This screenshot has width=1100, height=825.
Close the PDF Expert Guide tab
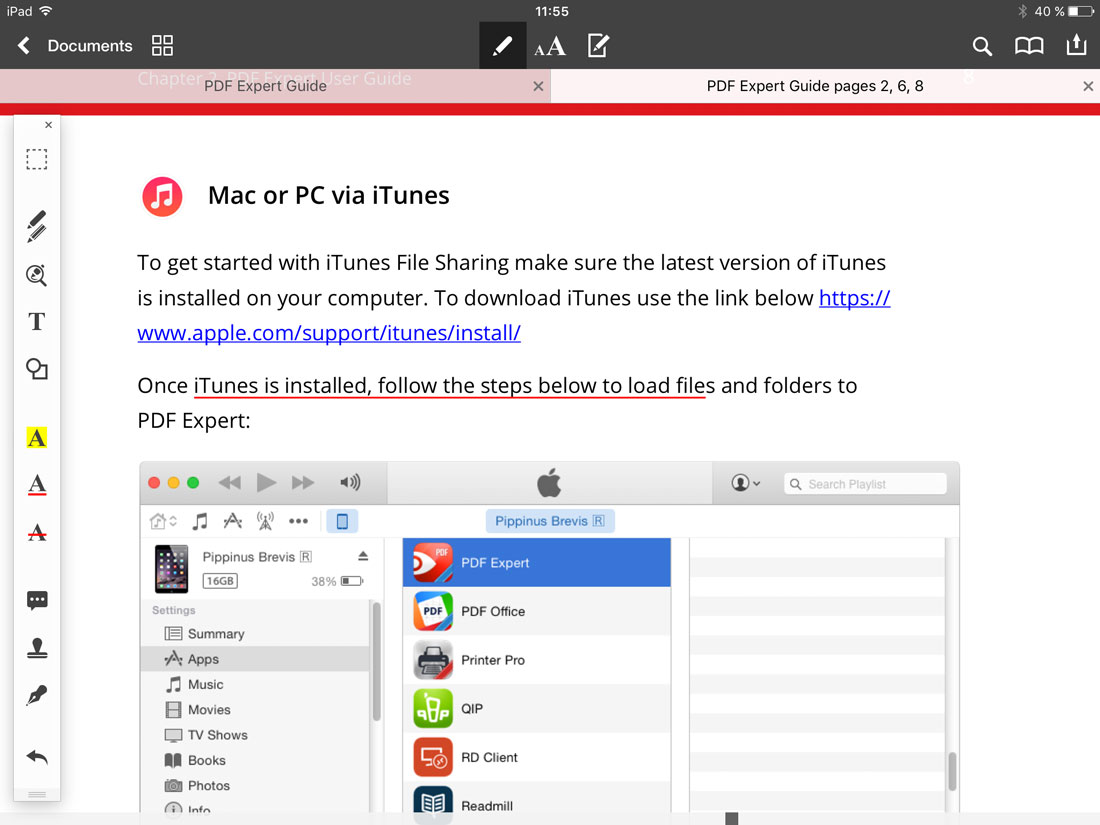point(538,86)
